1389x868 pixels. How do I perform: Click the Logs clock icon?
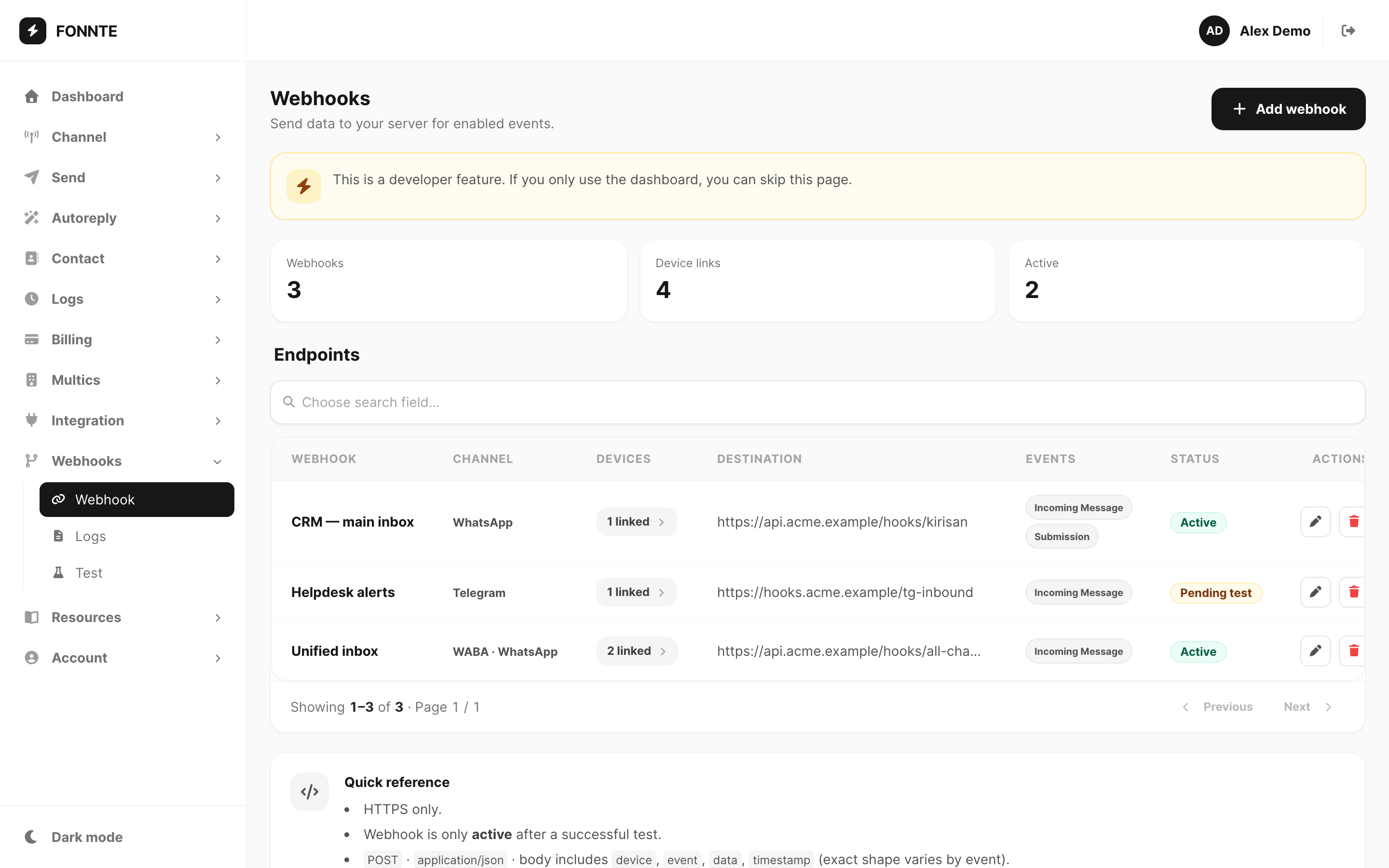[x=31, y=298]
